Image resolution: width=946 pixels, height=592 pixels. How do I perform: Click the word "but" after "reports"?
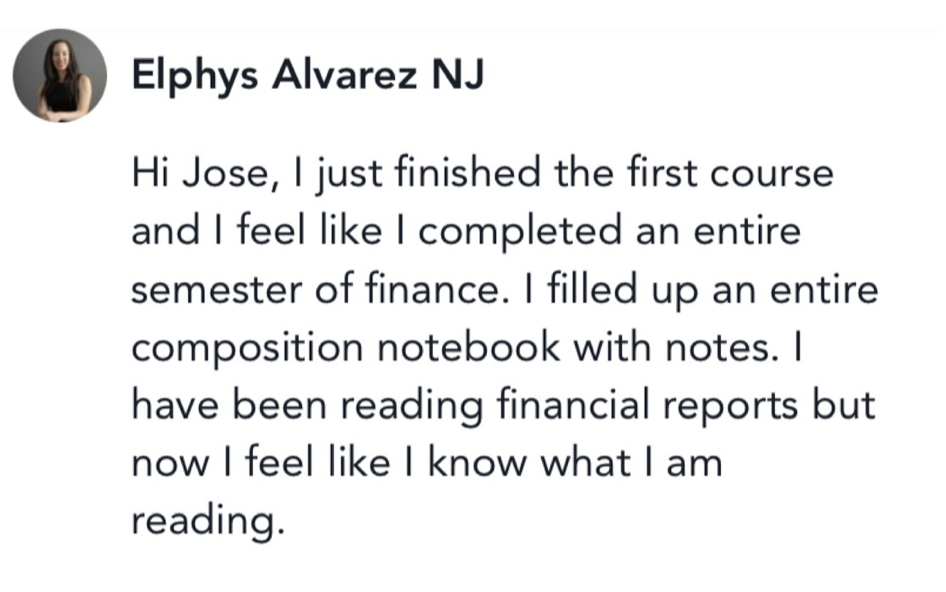[x=844, y=406]
